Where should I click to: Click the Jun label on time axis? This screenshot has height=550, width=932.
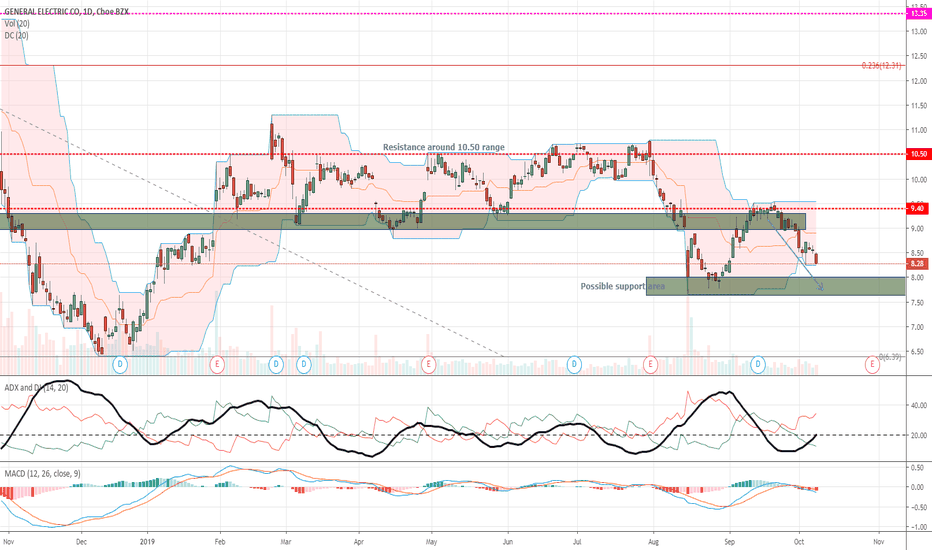tap(508, 542)
